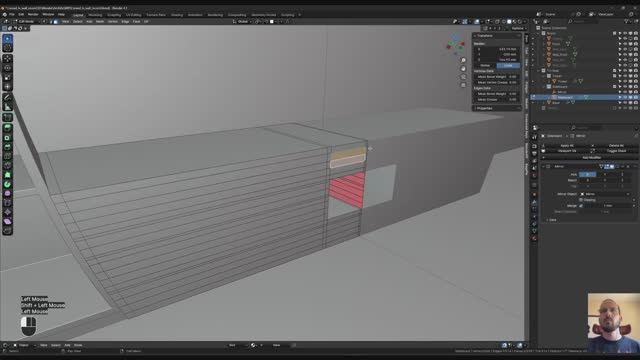Switch to UV Editing workspace tab
640x360 pixels.
(133, 15)
